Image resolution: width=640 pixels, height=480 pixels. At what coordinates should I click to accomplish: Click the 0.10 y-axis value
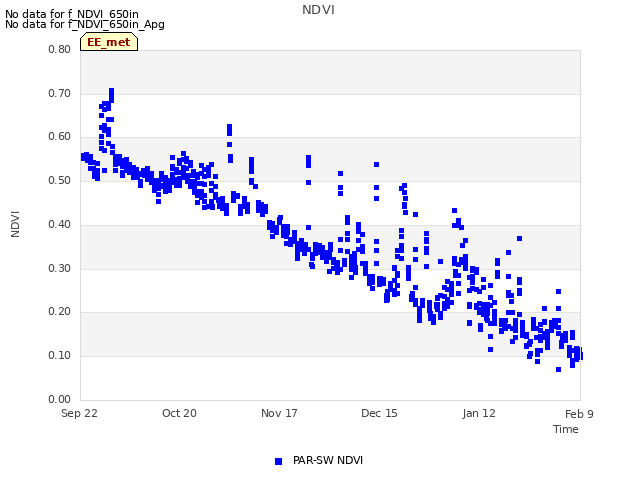60,356
